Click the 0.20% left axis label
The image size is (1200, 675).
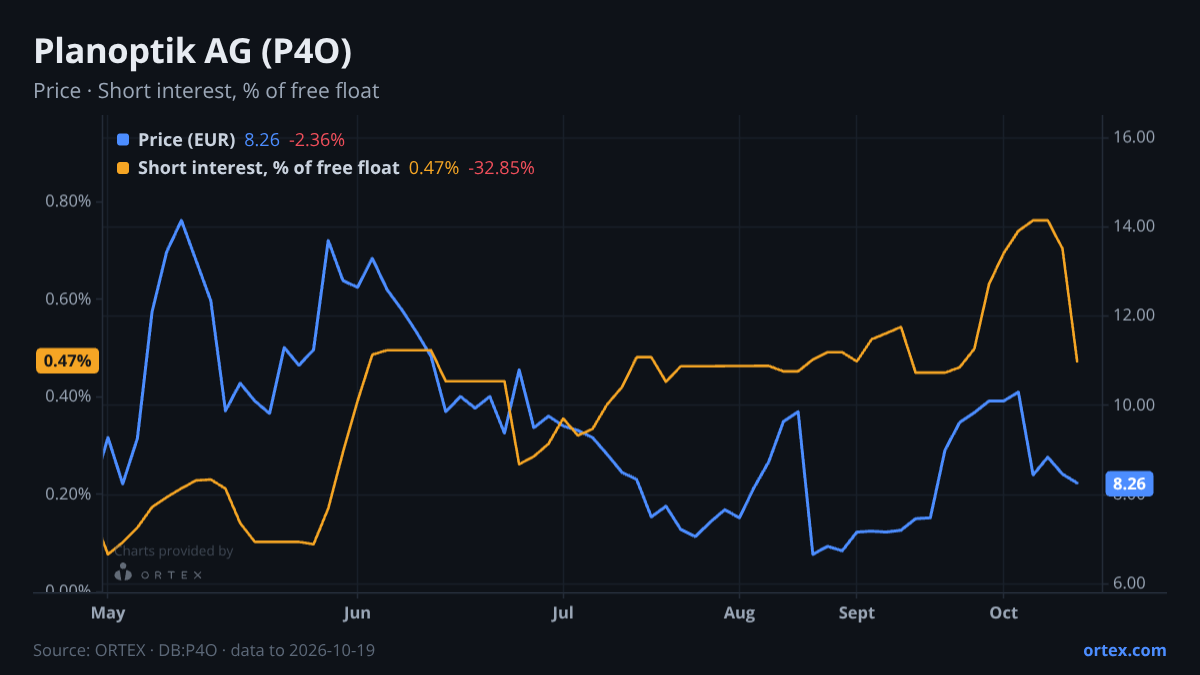click(x=68, y=494)
